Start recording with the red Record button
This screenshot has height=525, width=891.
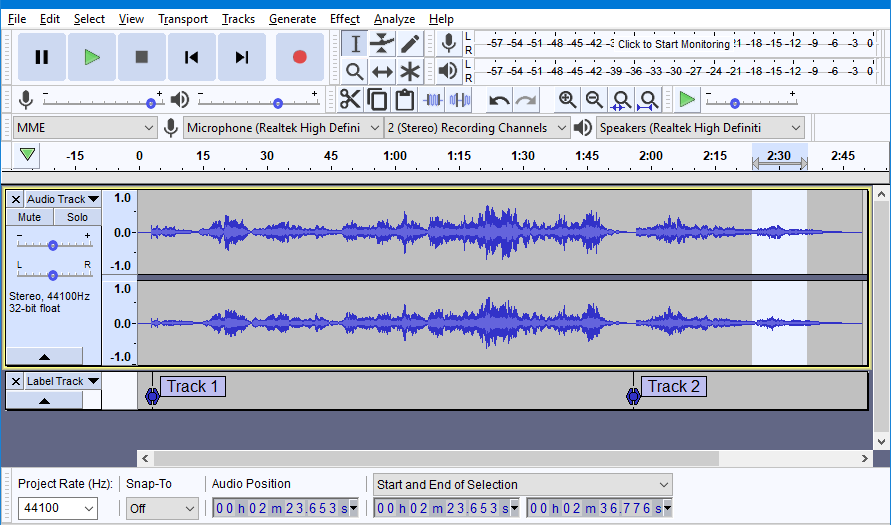point(299,57)
